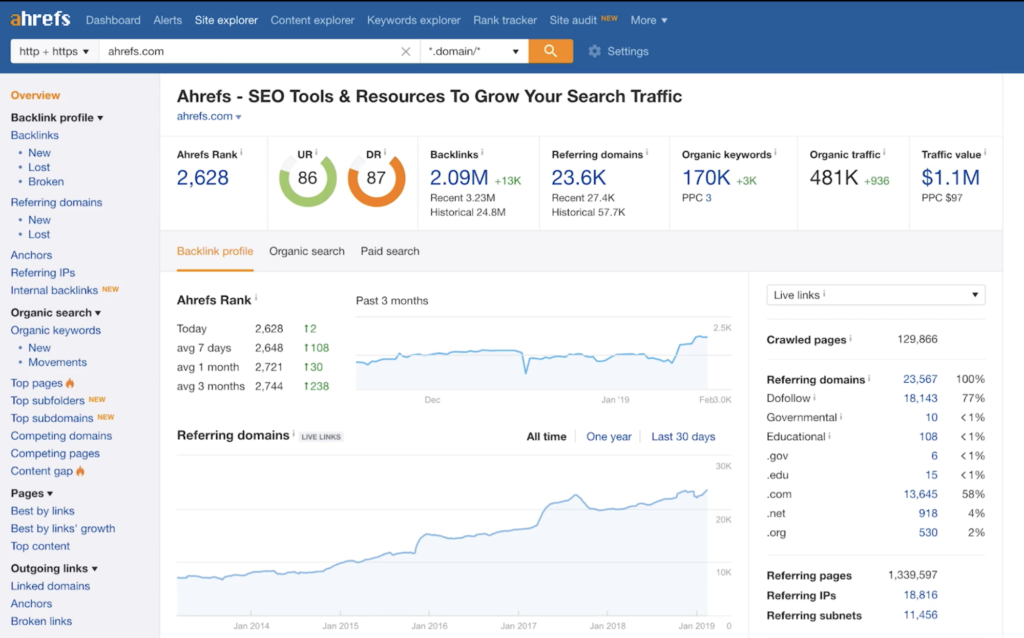The width and height of the screenshot is (1024, 638).
Task: Select Site explorer in the top navigation
Action: click(226, 20)
